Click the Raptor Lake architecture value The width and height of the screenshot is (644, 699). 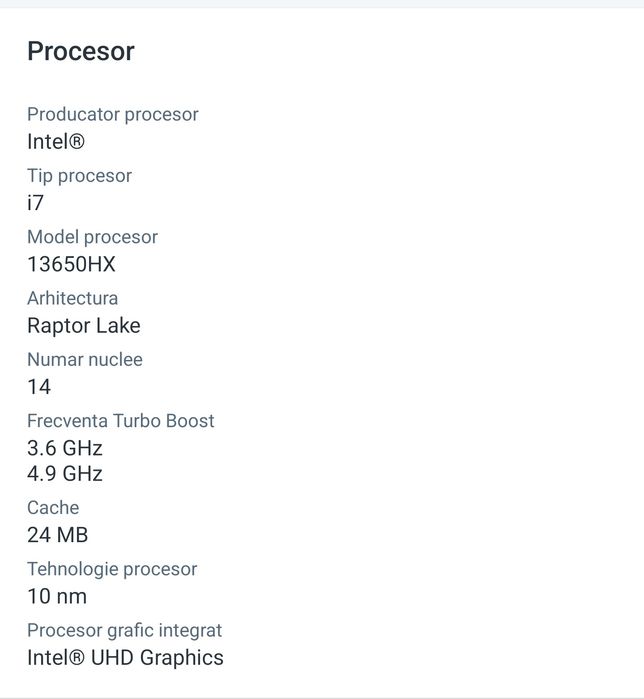(84, 326)
